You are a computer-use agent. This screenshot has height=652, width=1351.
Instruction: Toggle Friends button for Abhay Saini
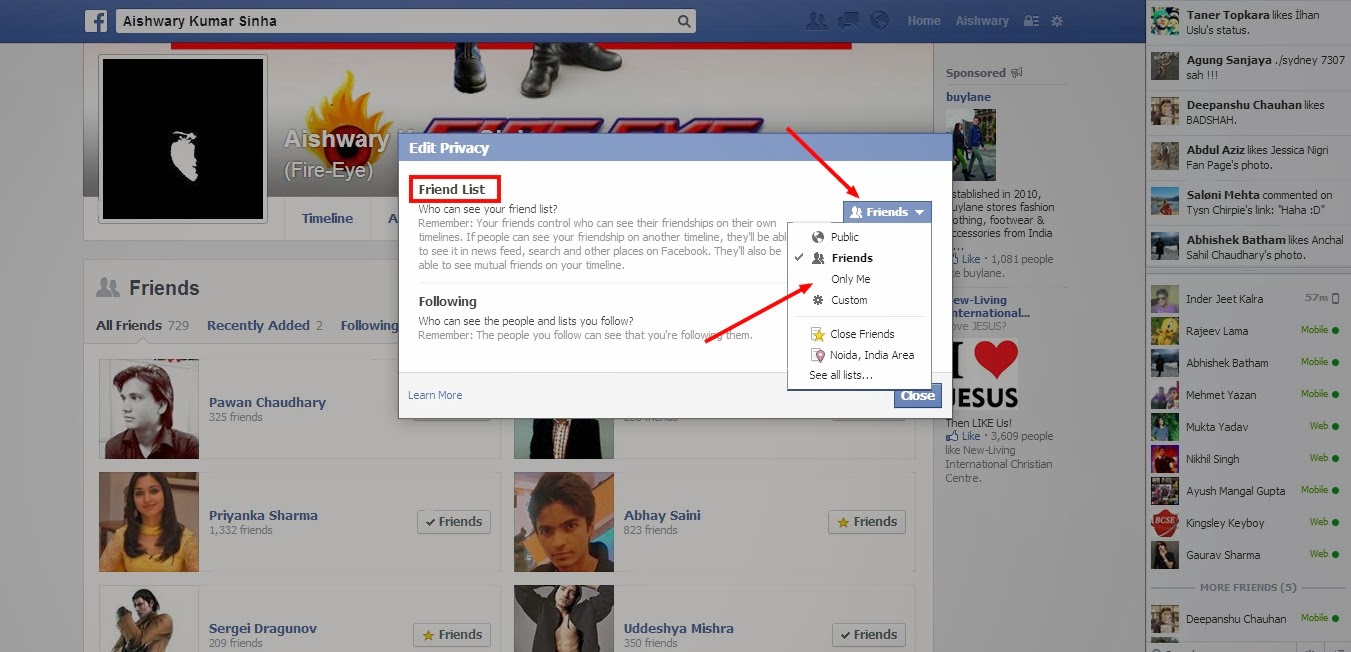pyautogui.click(x=867, y=521)
